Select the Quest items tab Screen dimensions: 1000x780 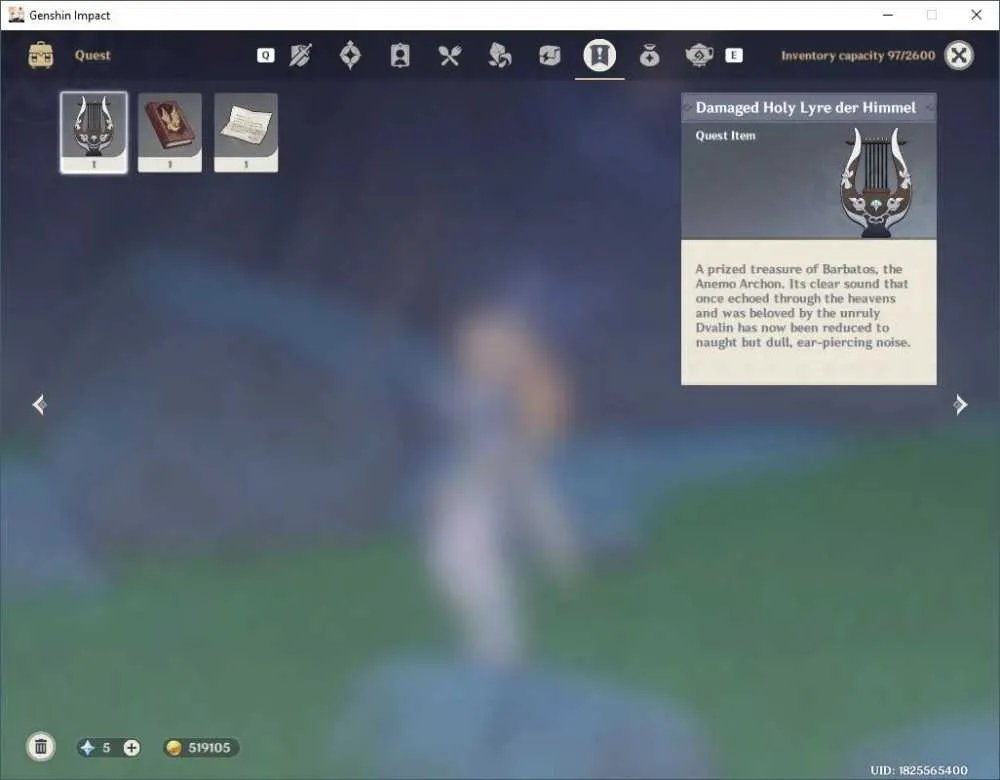[599, 55]
